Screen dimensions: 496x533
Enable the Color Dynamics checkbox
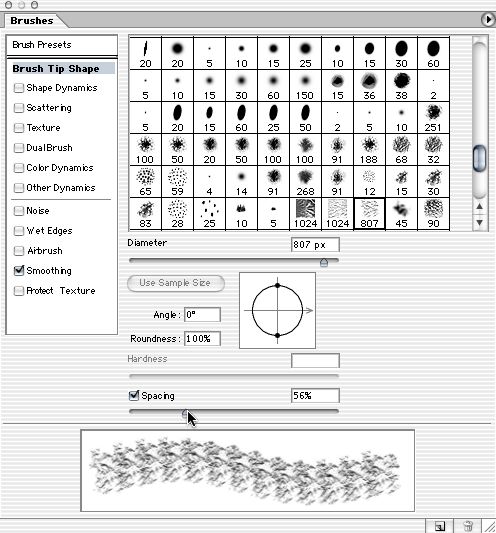18,168
